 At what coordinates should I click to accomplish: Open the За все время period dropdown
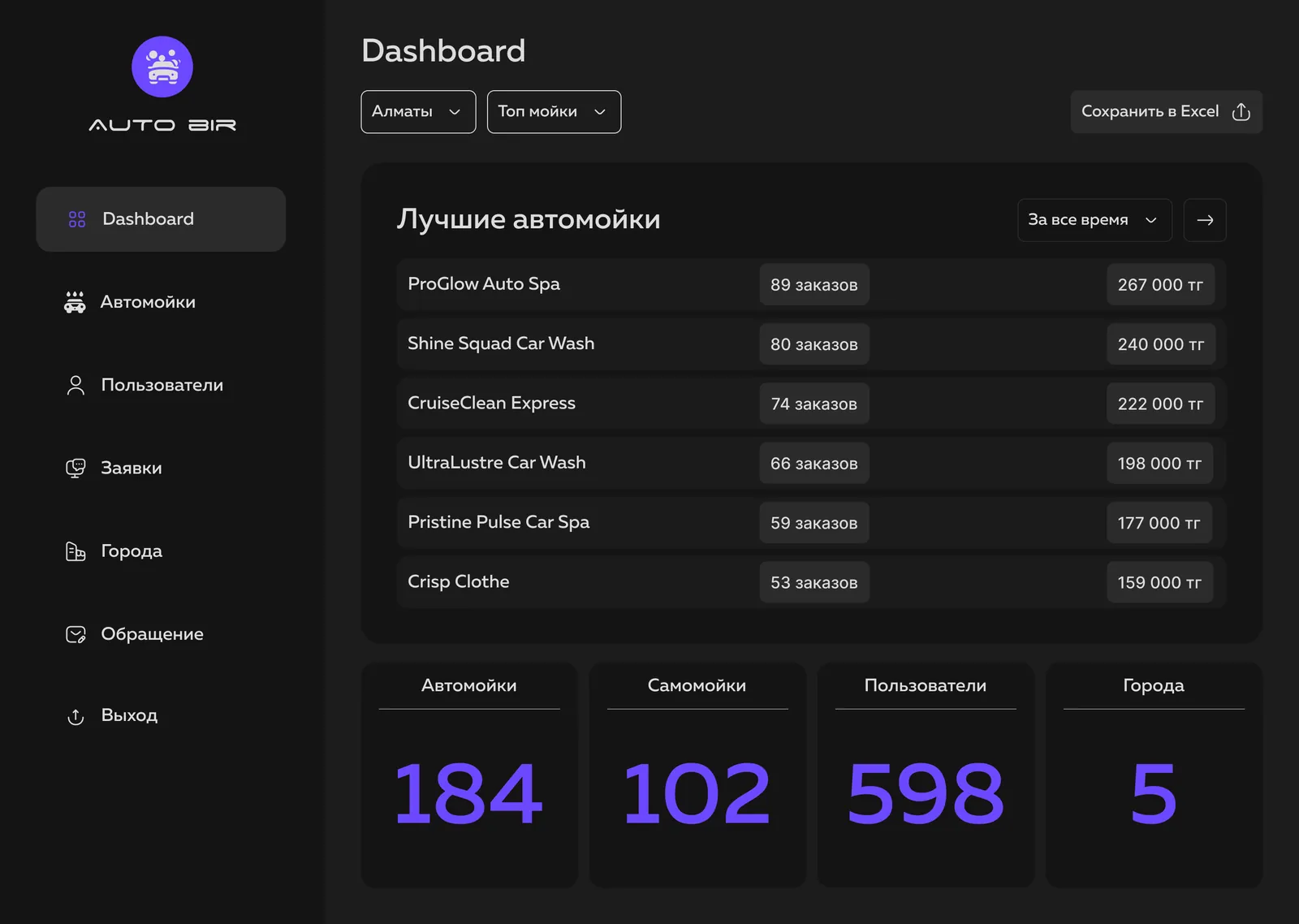click(1094, 220)
